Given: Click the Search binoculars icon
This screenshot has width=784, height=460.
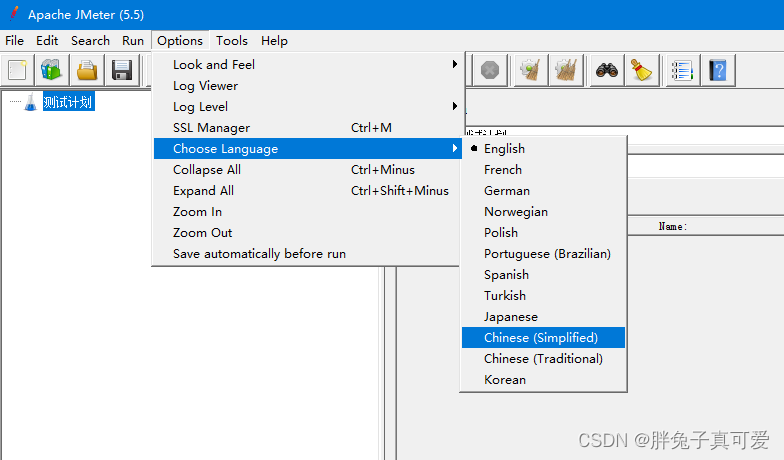Looking at the screenshot, I should click(x=606, y=70).
